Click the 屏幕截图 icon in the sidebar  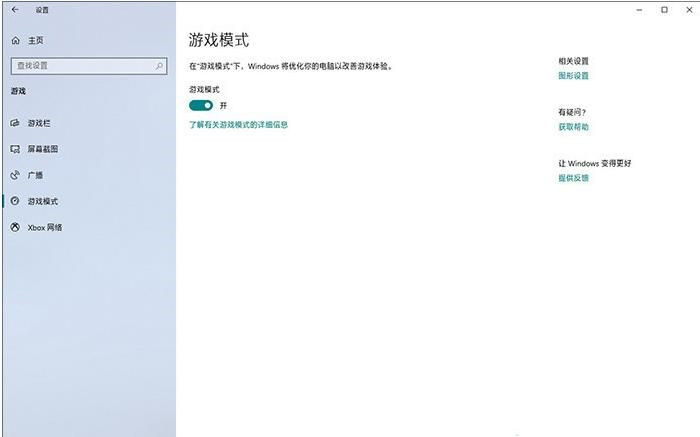click(x=15, y=149)
